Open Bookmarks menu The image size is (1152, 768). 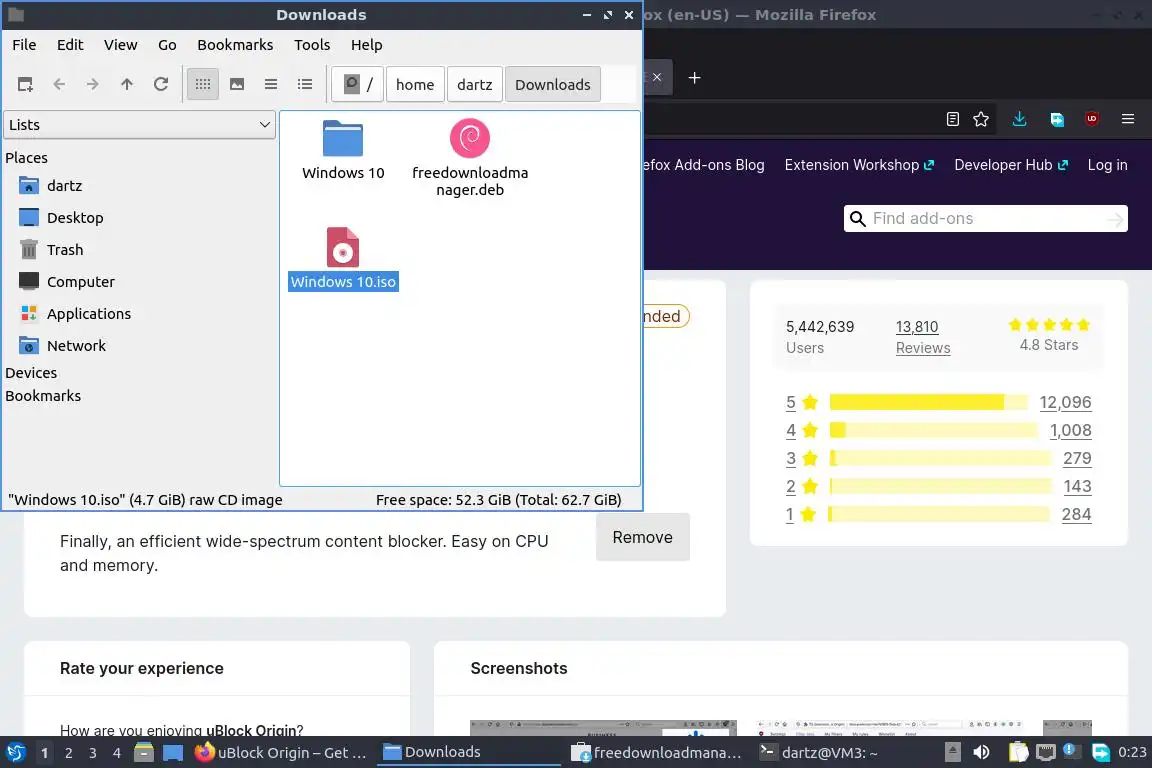tap(235, 45)
